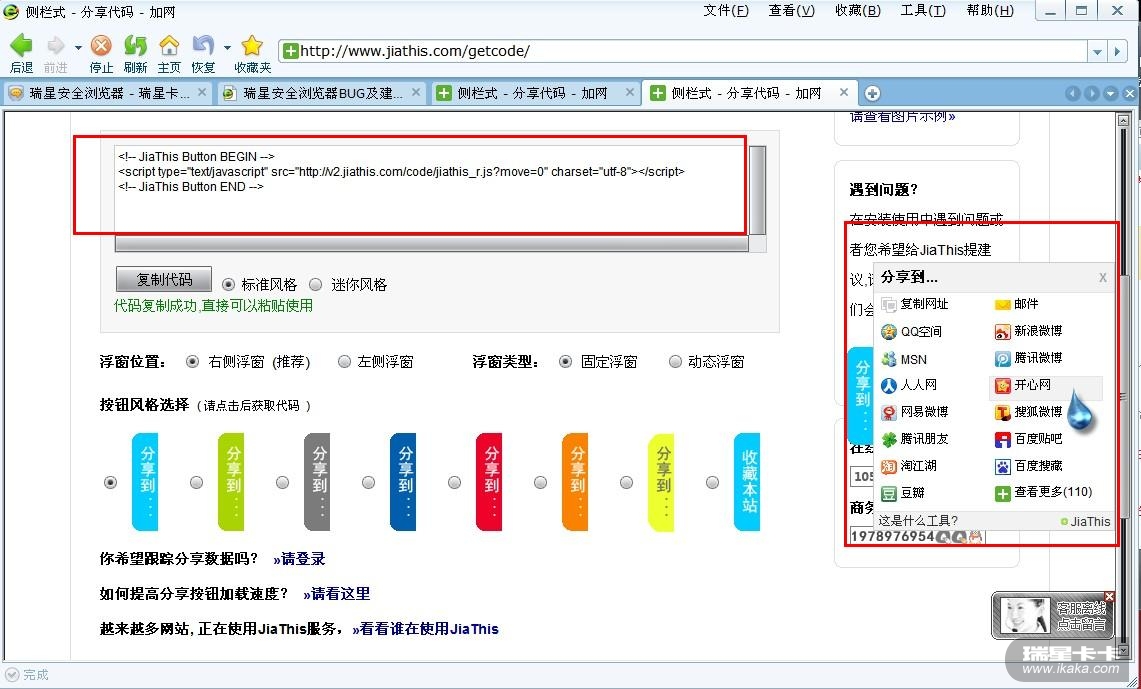Screen dimensions: 1141x689
Task: Share to QQ空间
Action: [x=912, y=332]
